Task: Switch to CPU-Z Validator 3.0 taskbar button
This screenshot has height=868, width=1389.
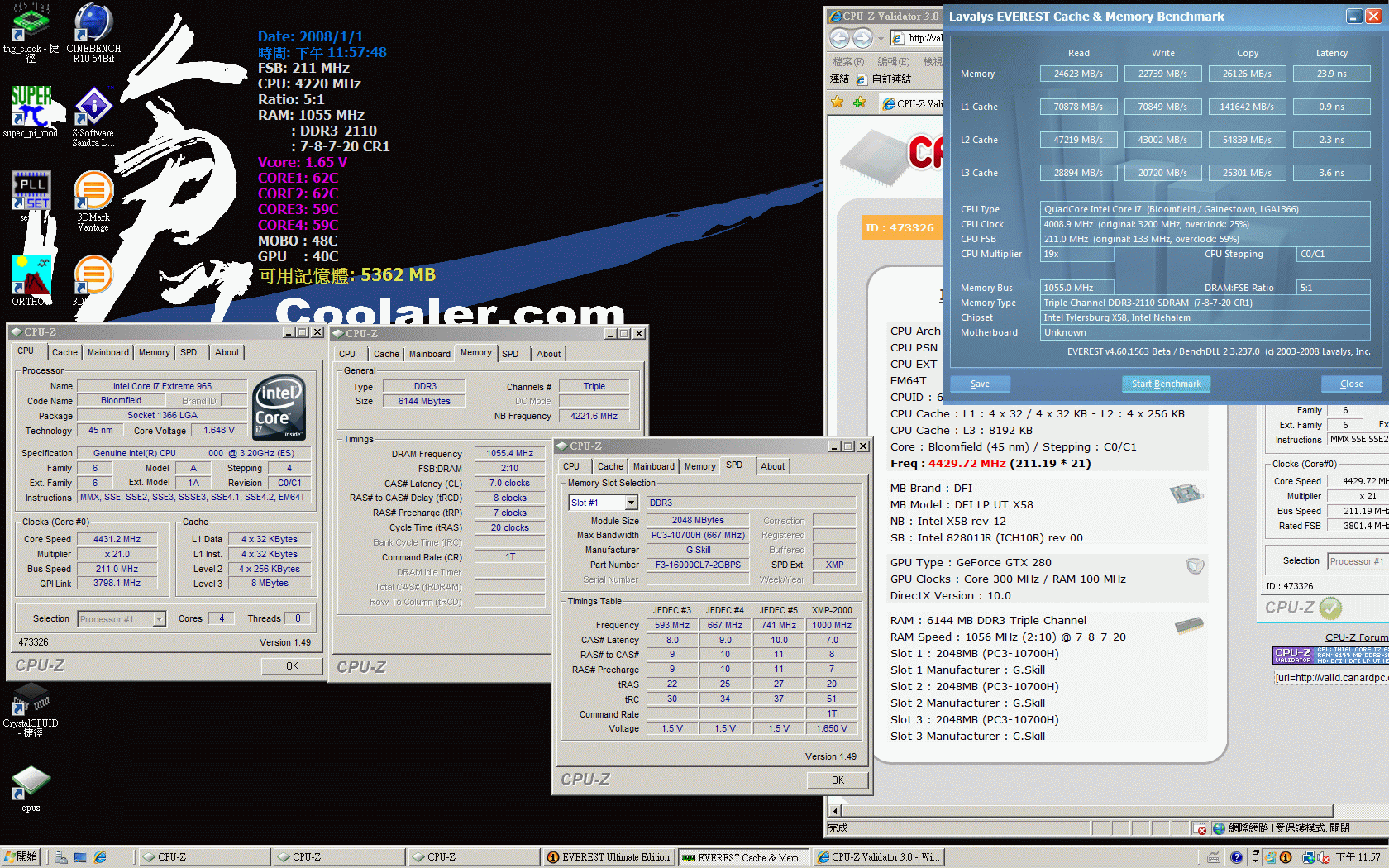Action: (x=878, y=857)
